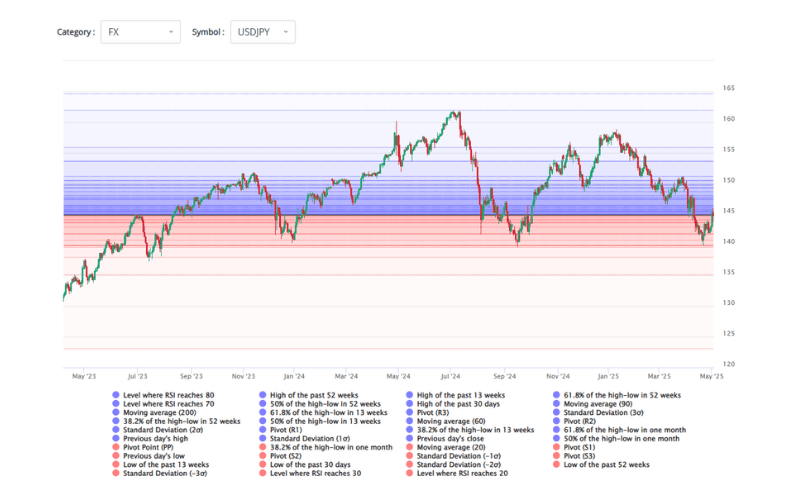800x500 pixels.
Task: Click 38.2% of the high-low in one month legend
Action: click(326, 447)
